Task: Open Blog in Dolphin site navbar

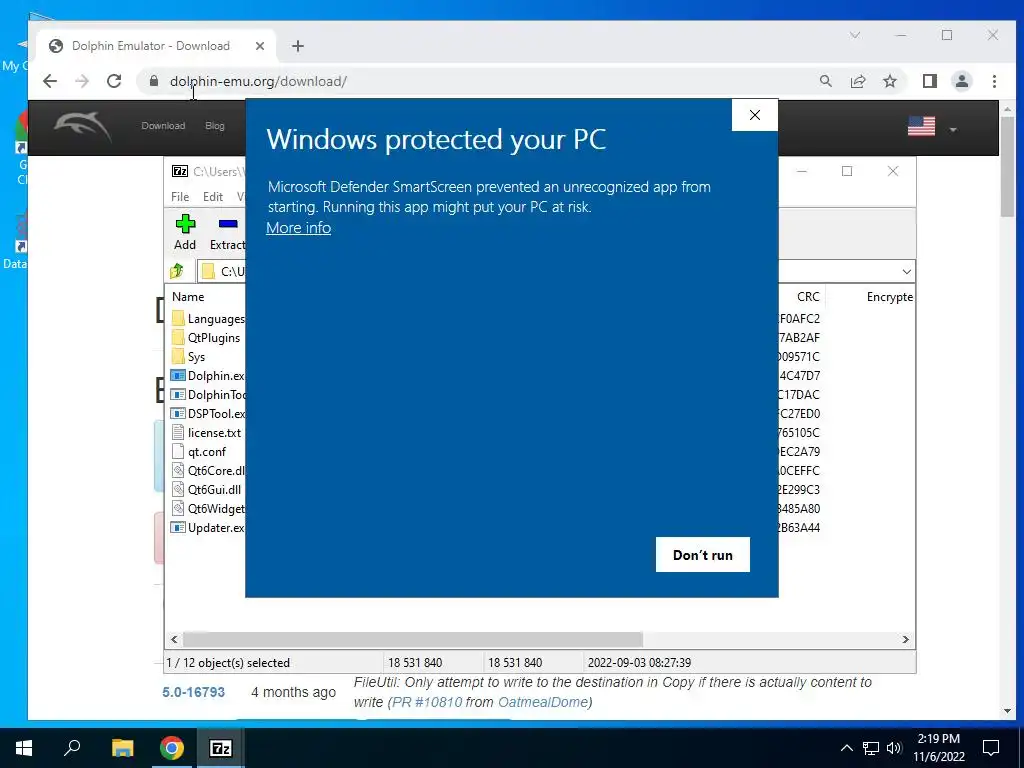Action: tap(215, 125)
